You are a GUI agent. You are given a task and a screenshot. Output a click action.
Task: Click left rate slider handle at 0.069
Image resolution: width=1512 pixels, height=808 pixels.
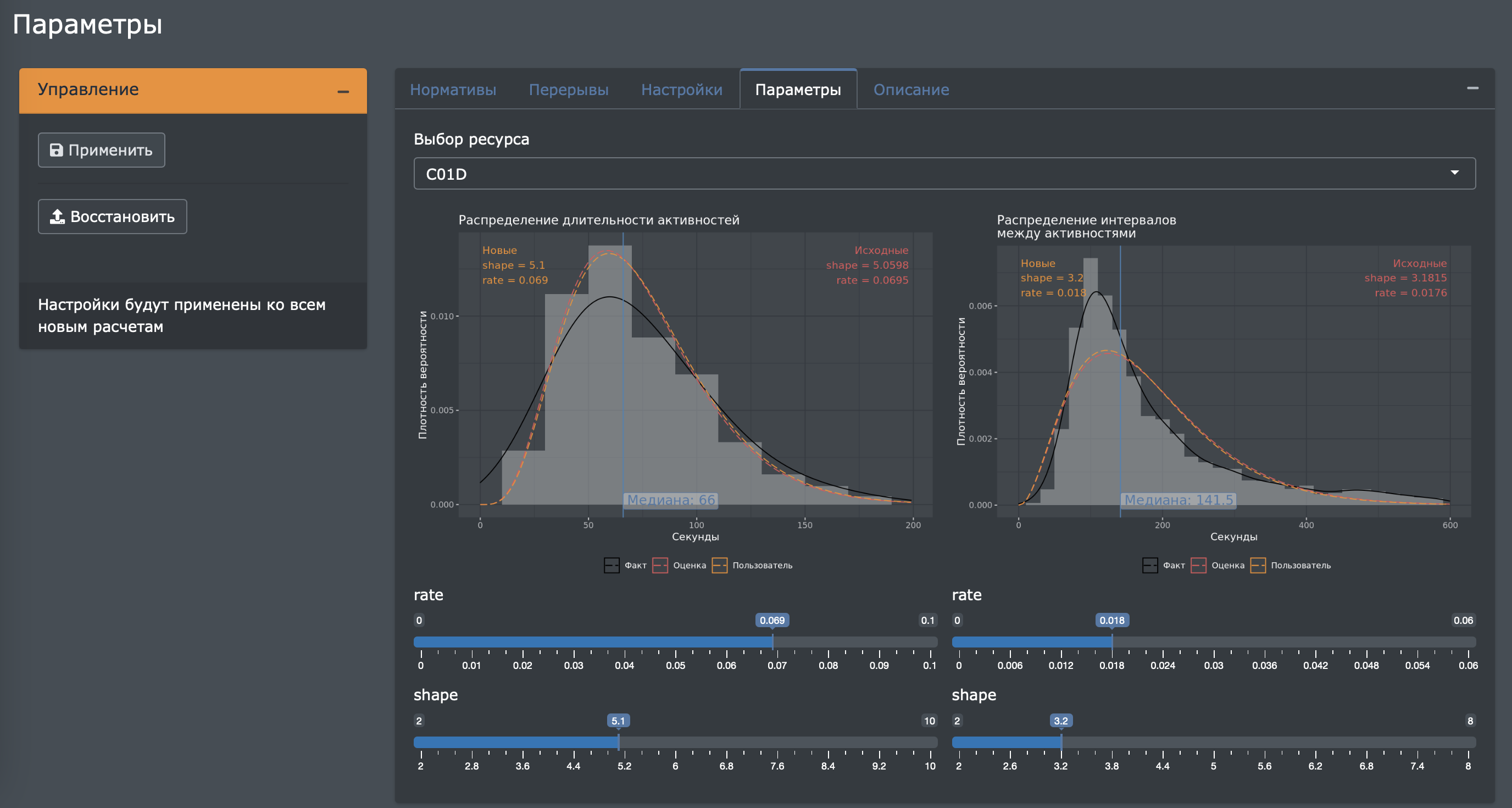point(772,642)
